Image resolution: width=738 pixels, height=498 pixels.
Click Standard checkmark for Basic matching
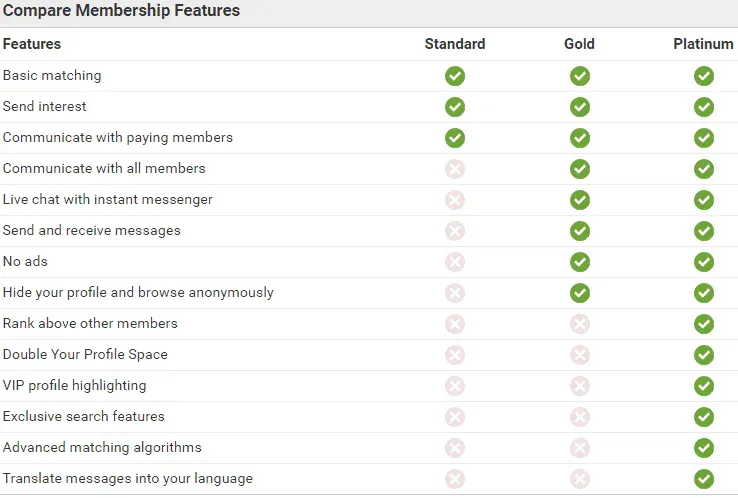[455, 76]
